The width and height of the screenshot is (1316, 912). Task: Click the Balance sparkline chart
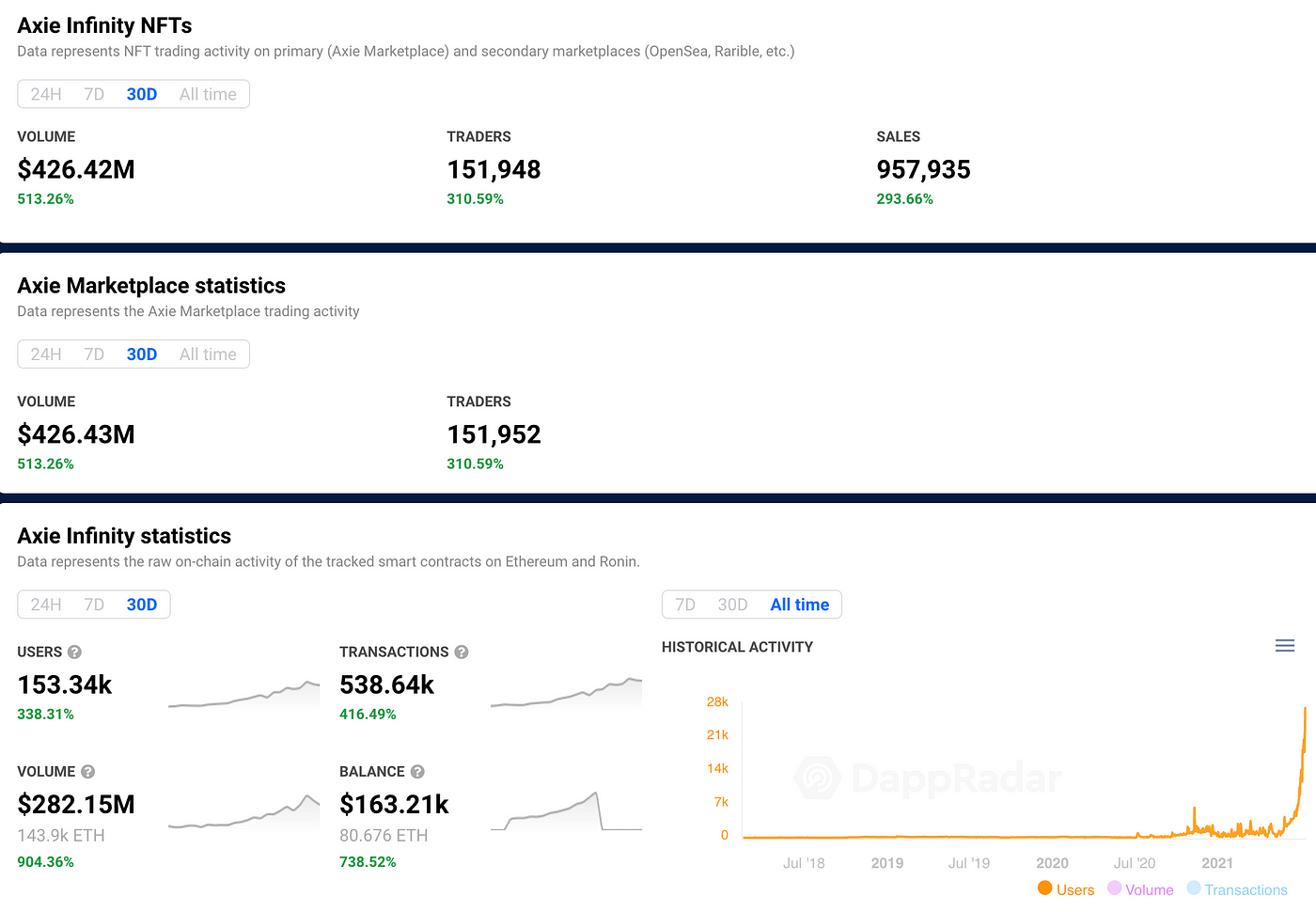click(x=567, y=811)
